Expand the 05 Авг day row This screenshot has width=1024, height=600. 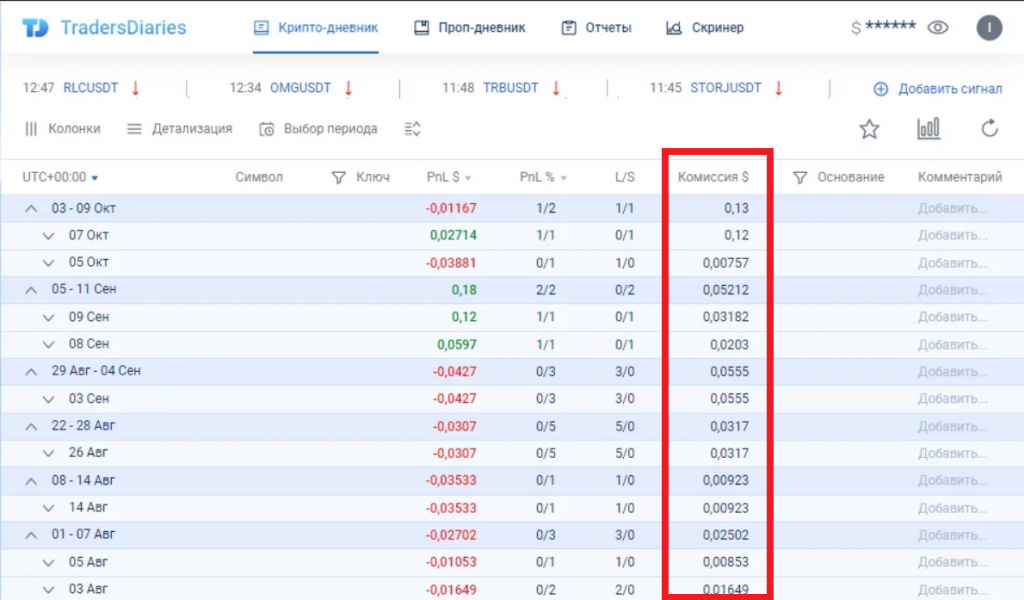click(x=48, y=562)
